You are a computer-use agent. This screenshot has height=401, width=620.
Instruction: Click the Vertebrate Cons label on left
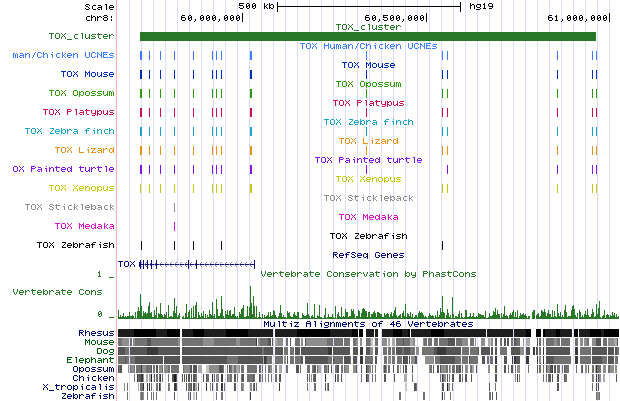pos(55,292)
